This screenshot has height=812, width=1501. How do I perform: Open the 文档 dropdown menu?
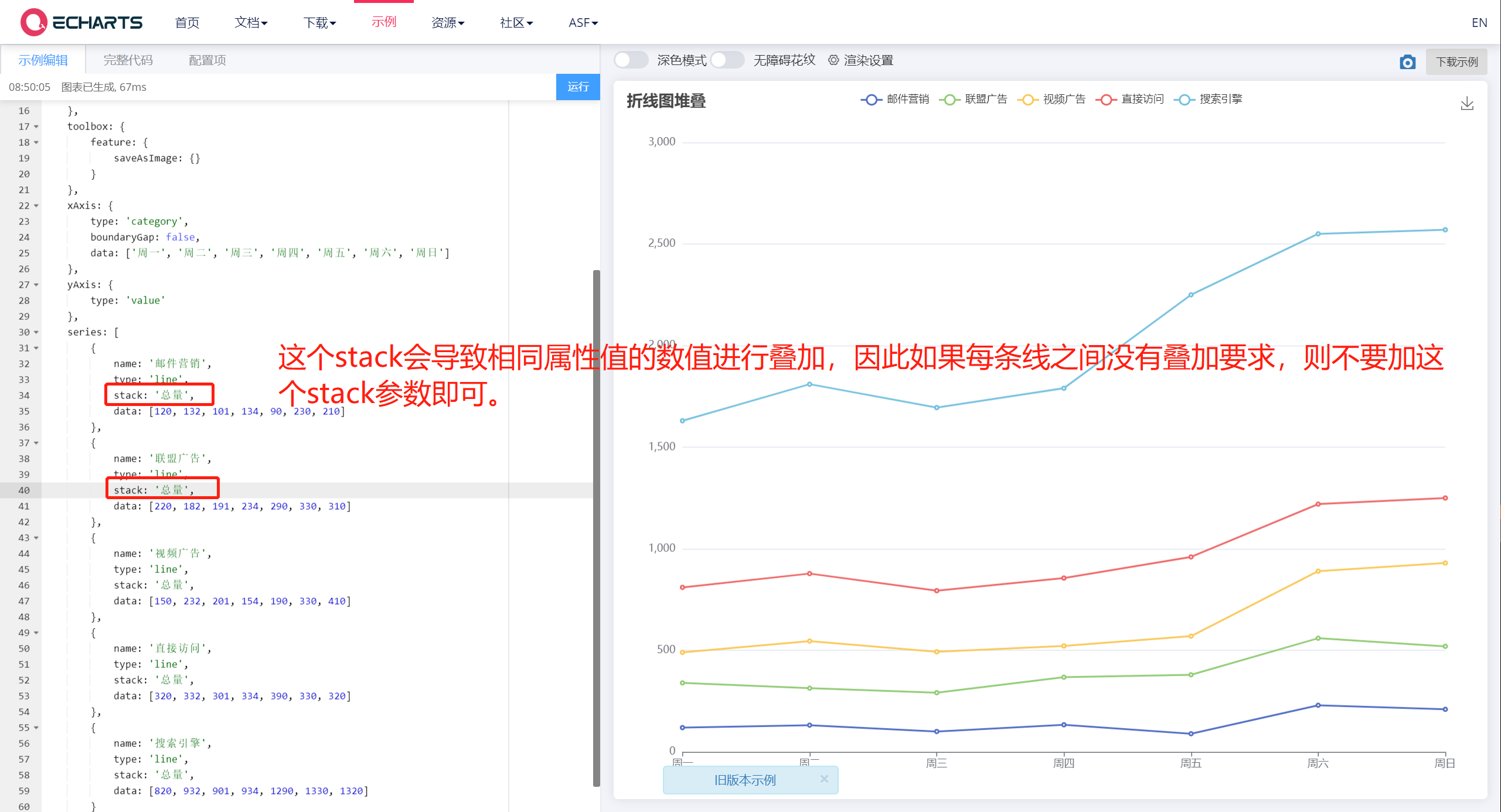click(251, 22)
